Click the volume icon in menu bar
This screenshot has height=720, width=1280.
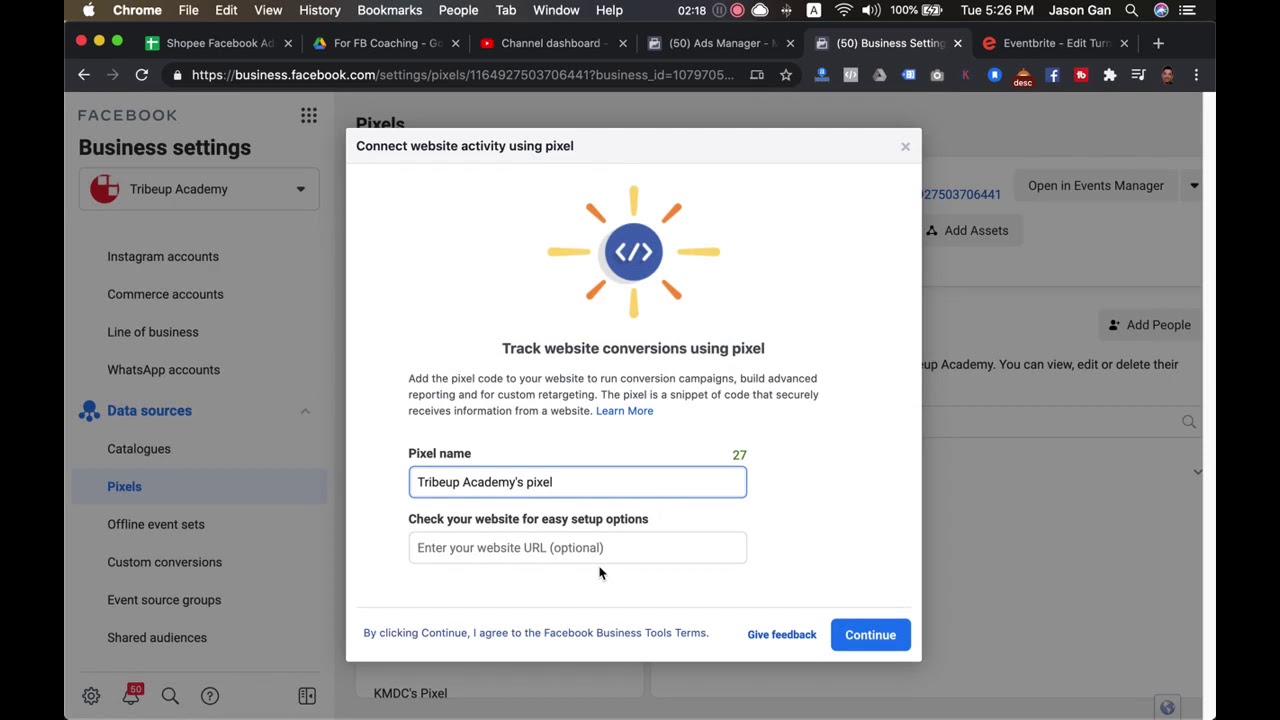(x=871, y=10)
